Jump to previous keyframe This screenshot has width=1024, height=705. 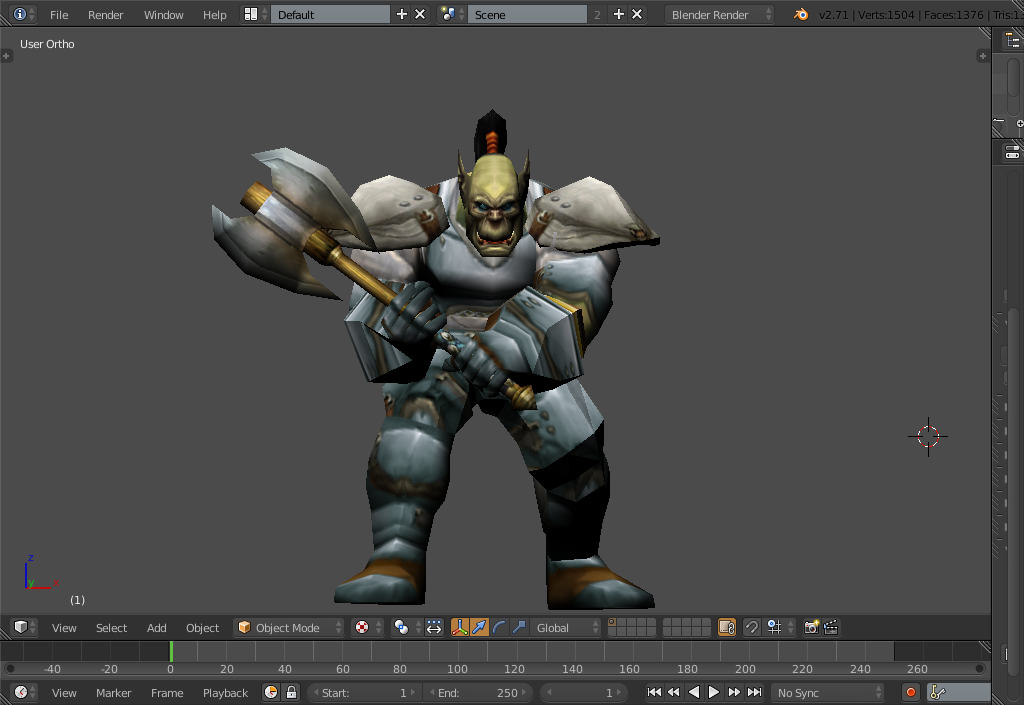point(673,692)
